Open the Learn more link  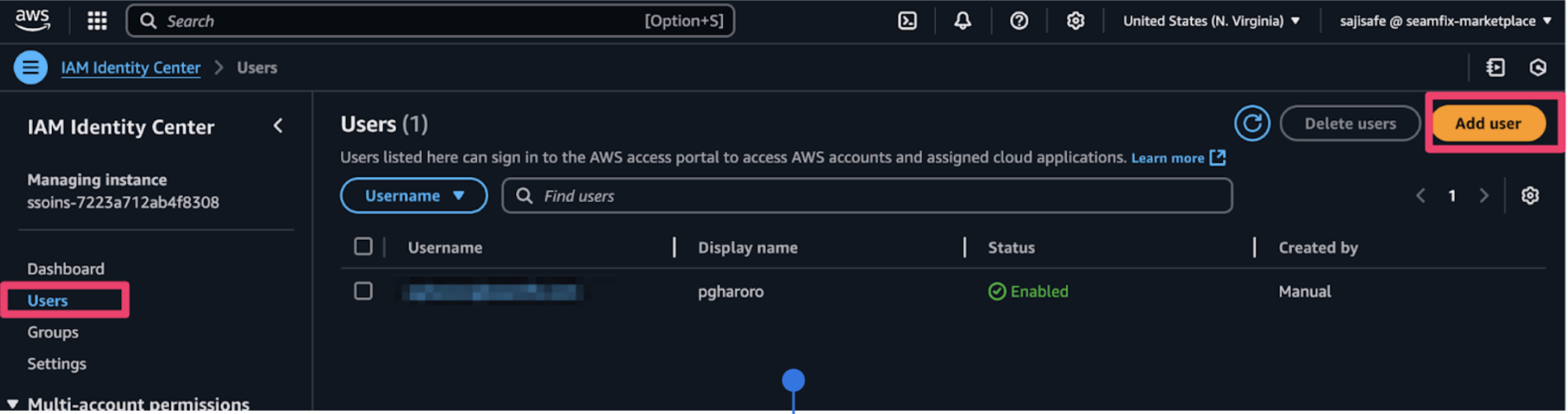tap(1167, 158)
